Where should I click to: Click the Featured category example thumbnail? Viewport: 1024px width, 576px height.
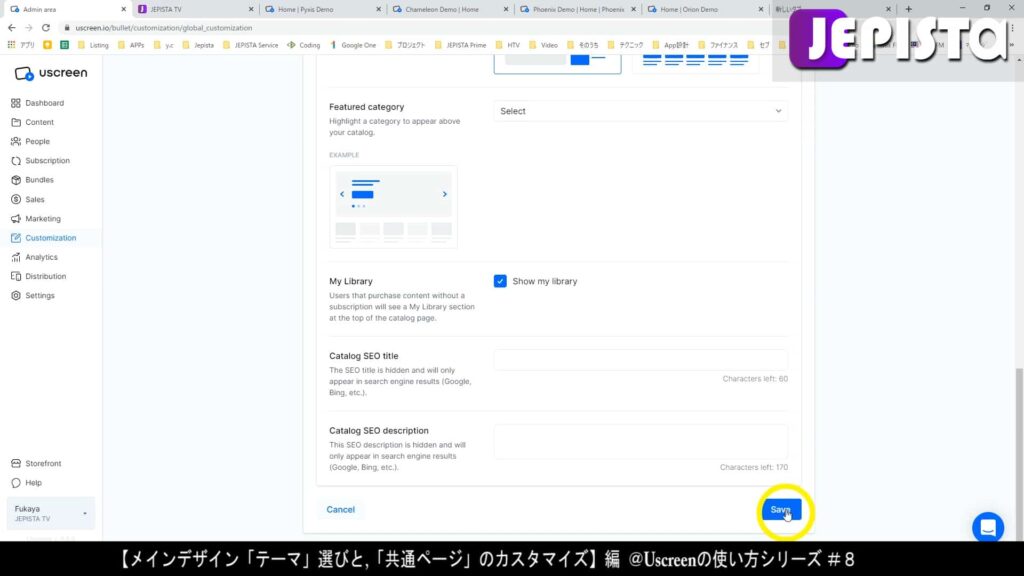pos(393,206)
